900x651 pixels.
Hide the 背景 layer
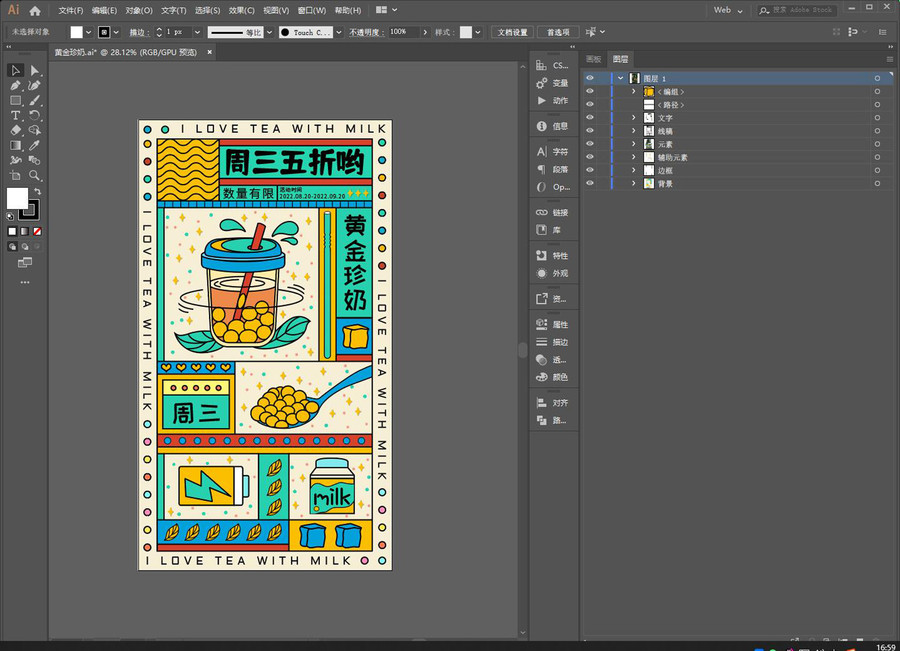coord(589,184)
